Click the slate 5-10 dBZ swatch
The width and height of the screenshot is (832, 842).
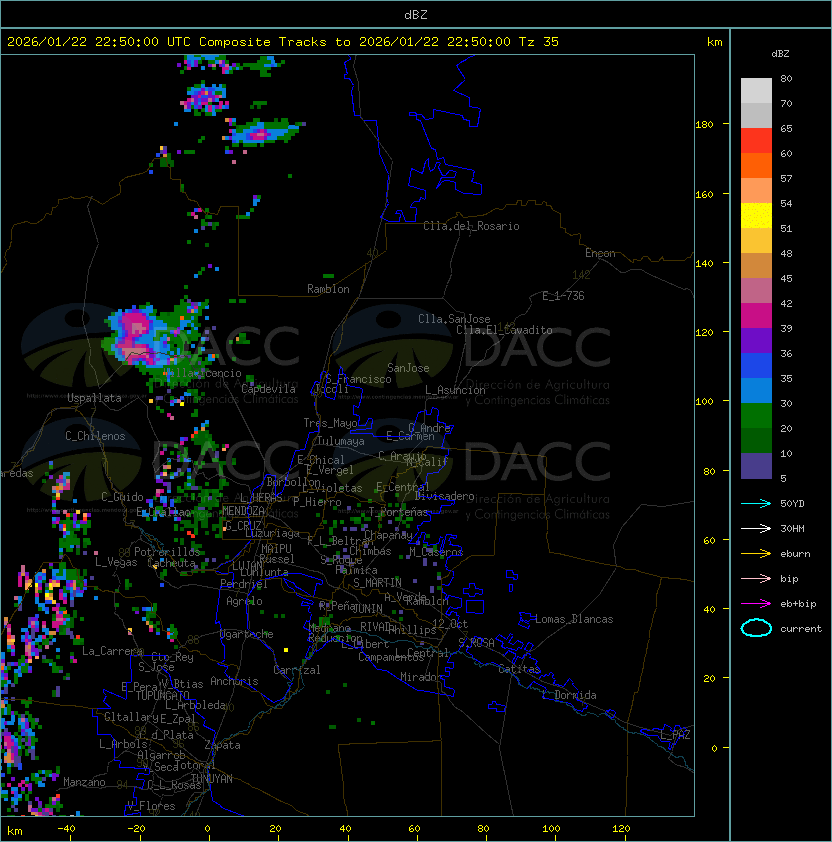756,466
